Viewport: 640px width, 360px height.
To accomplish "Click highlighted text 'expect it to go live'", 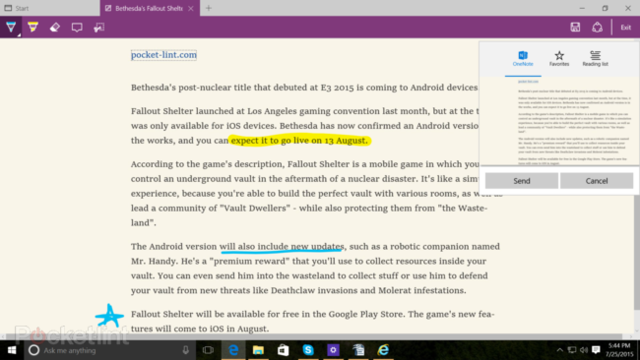I will coord(271,140).
